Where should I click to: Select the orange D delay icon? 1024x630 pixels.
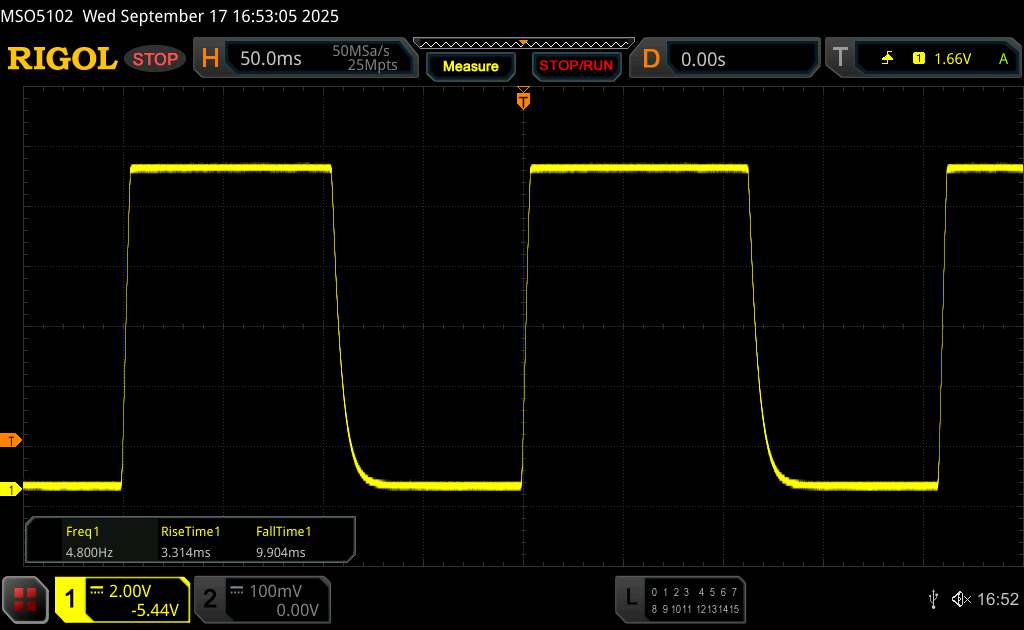(651, 59)
